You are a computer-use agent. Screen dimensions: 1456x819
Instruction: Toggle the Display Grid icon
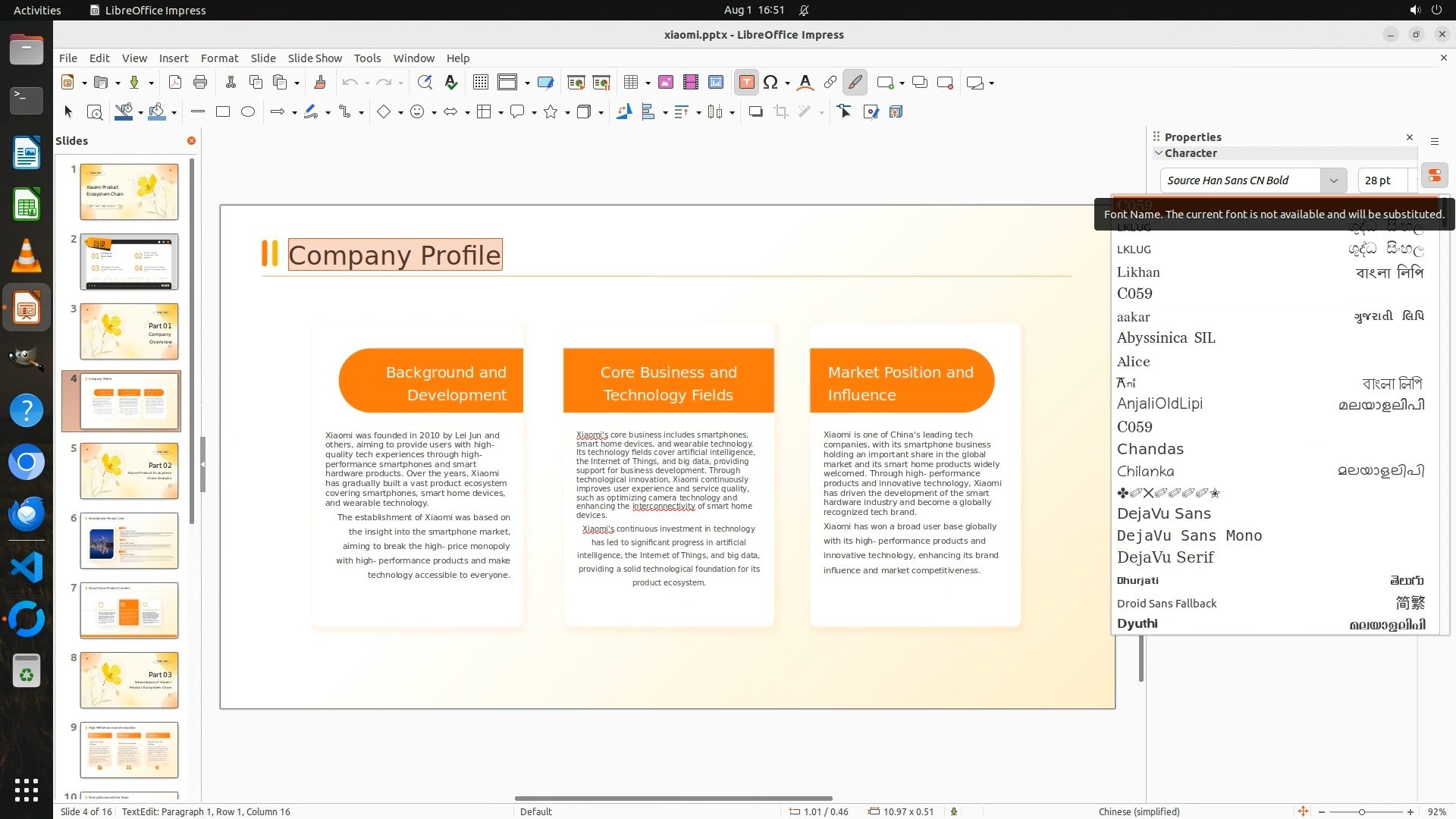coord(481,83)
